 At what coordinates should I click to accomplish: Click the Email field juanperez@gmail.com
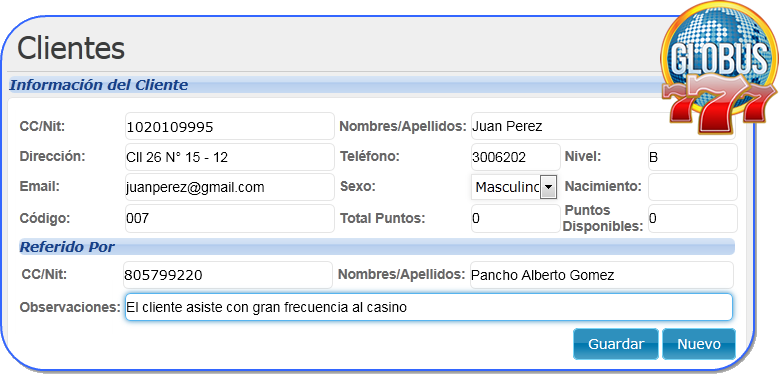point(230,187)
